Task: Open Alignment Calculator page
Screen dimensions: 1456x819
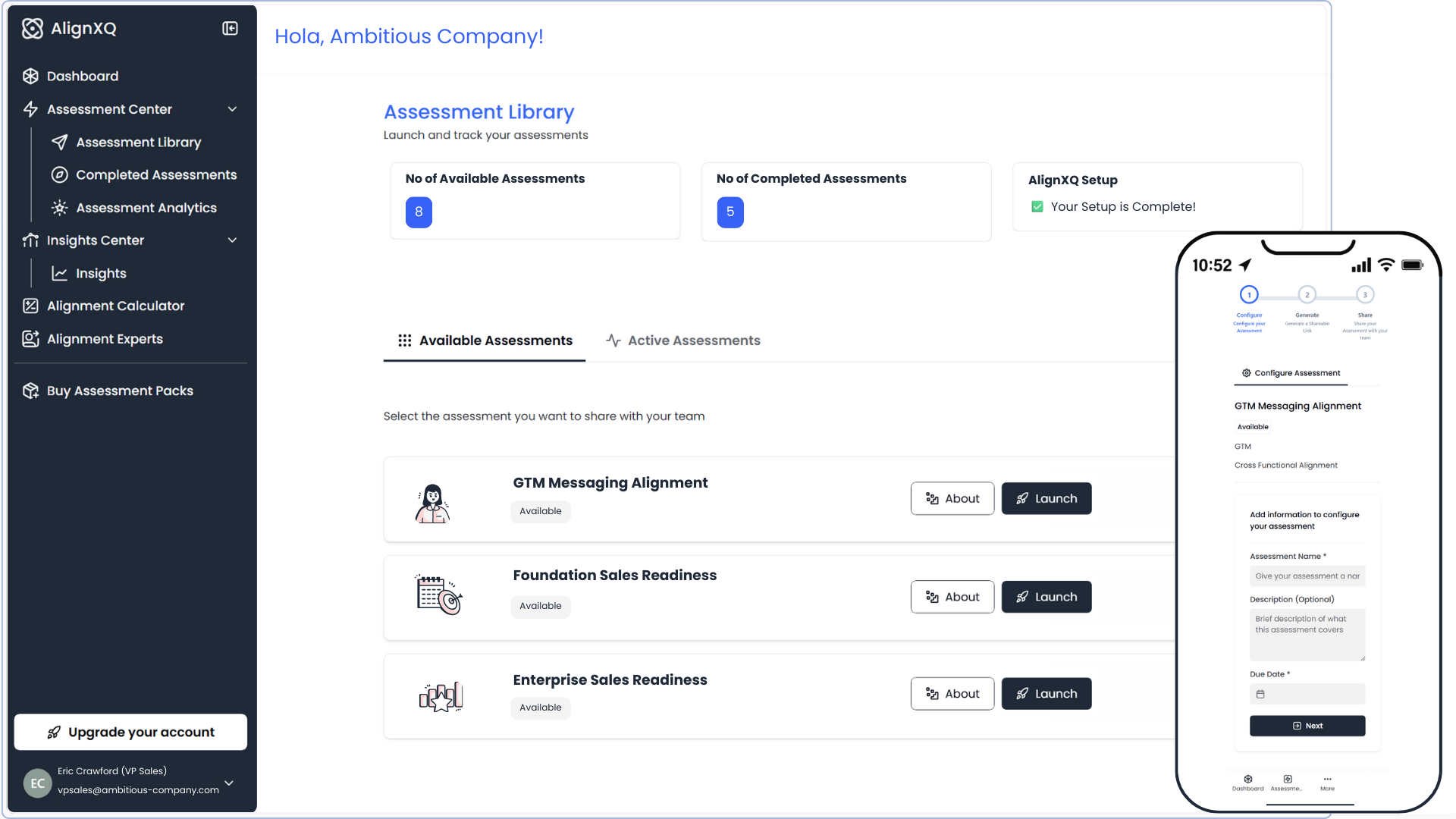Action: click(x=115, y=306)
